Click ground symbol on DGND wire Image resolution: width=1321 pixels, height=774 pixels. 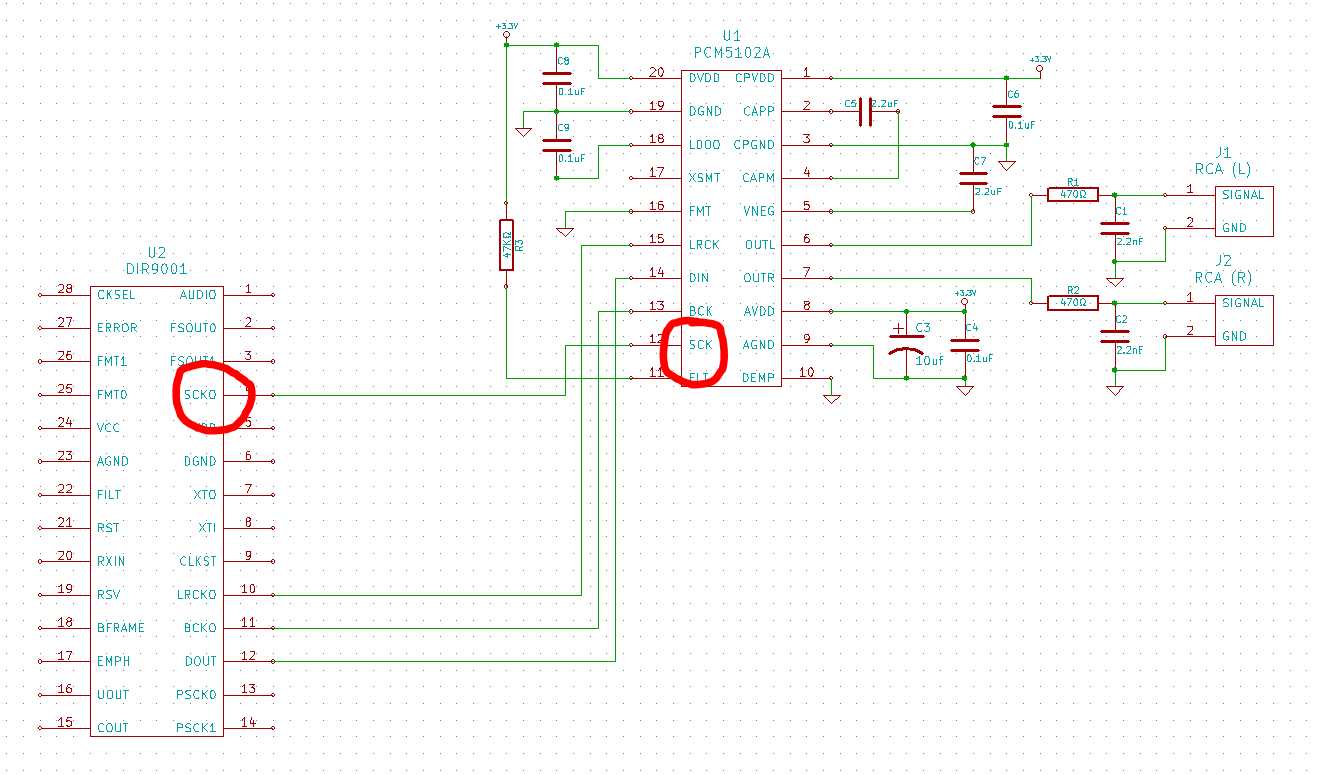coord(523,131)
